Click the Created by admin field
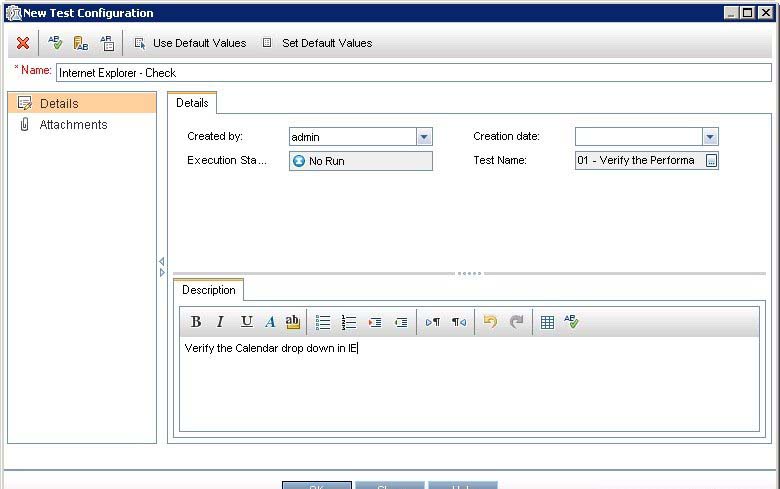Image resolution: width=780 pixels, height=489 pixels. coord(353,137)
